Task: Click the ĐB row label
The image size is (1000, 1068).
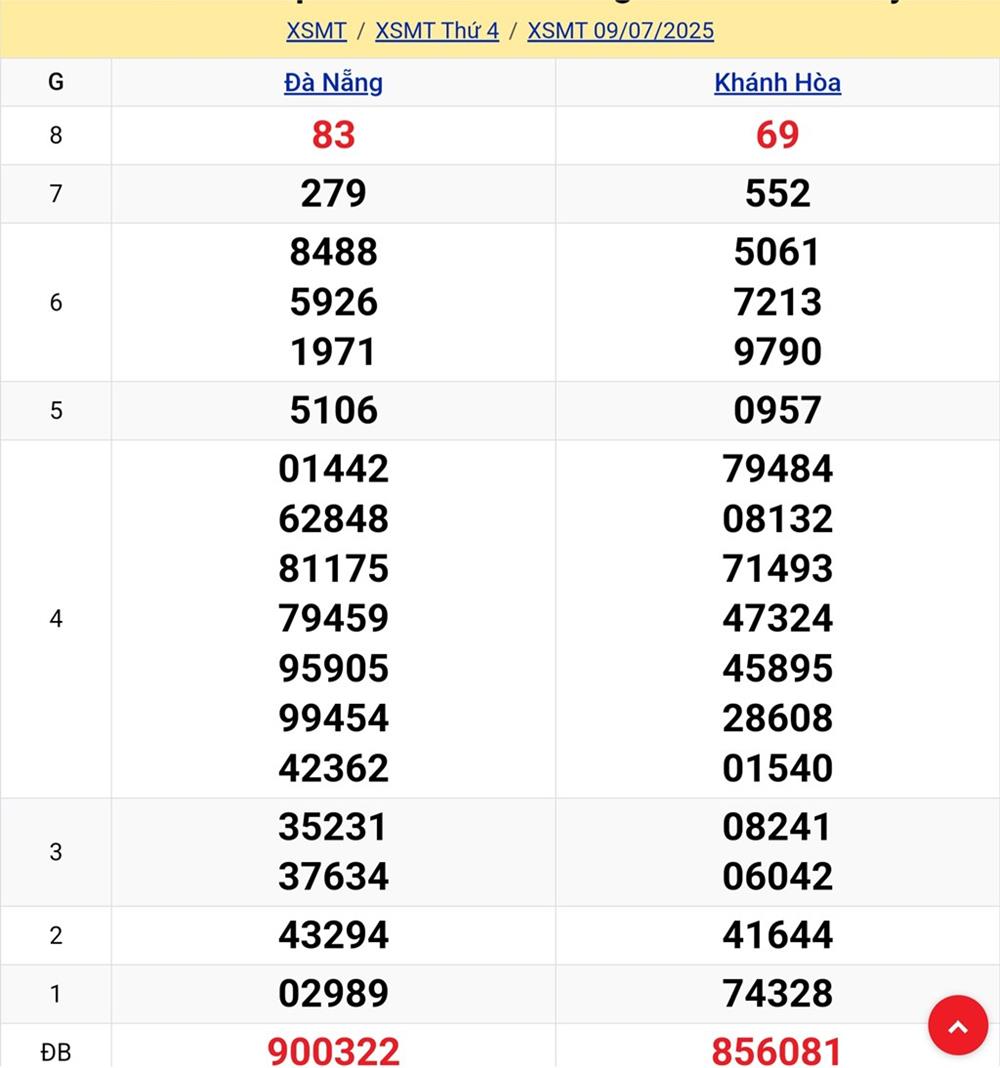Action: (x=56, y=1051)
